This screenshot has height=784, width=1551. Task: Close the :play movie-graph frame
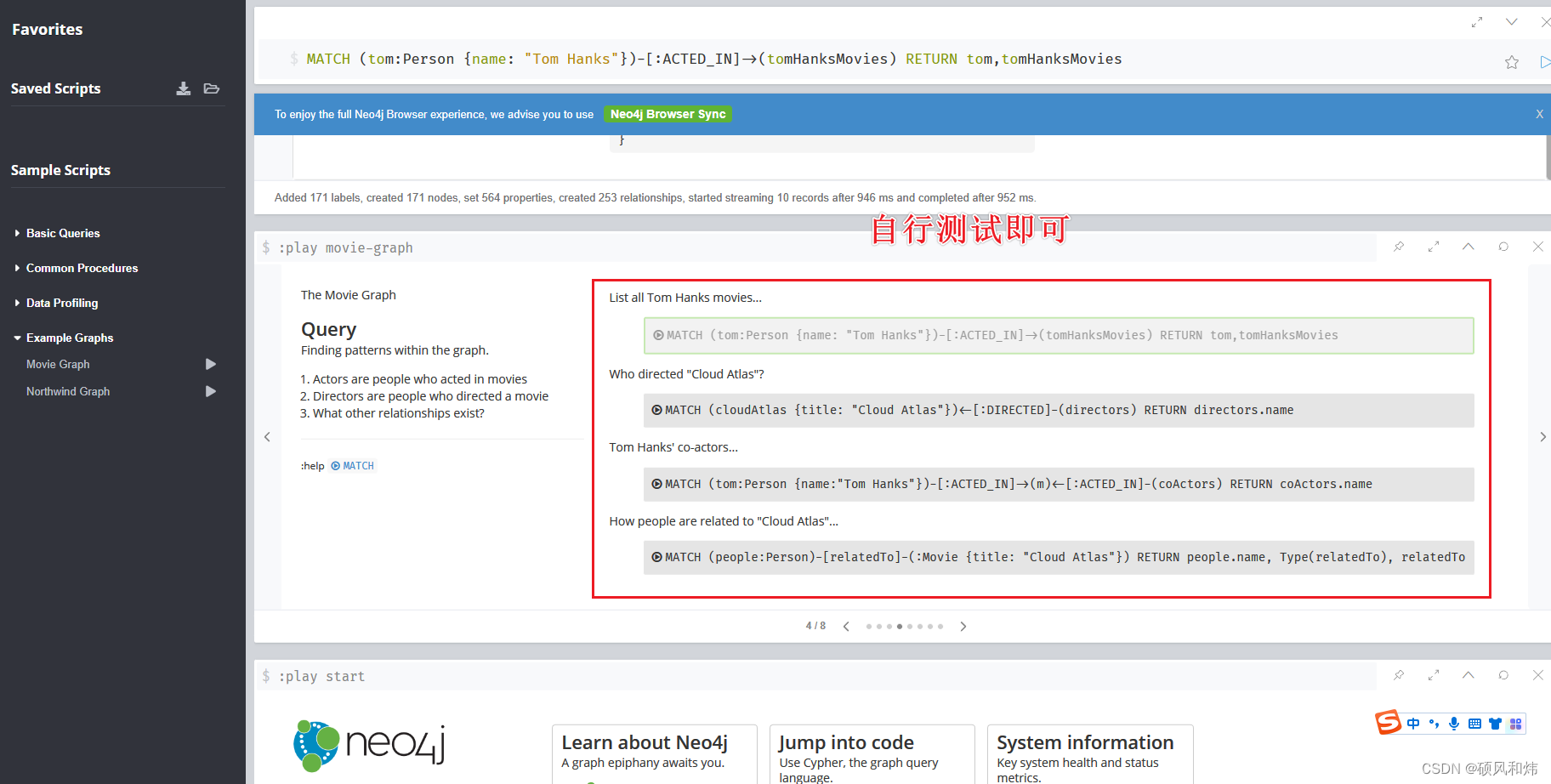click(x=1537, y=247)
